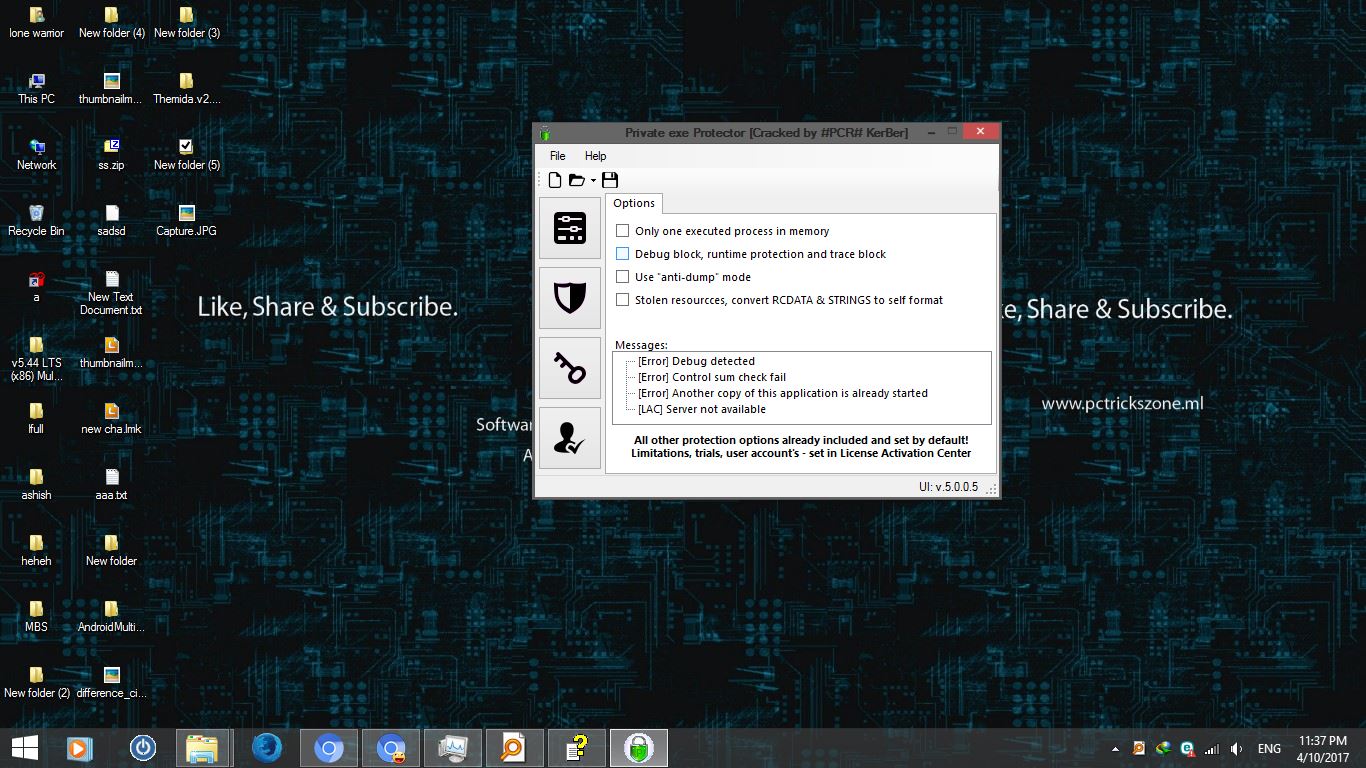Viewport: 1366px width, 768px height.
Task: Select the aaa.txt file on desktop
Action: 111,485
